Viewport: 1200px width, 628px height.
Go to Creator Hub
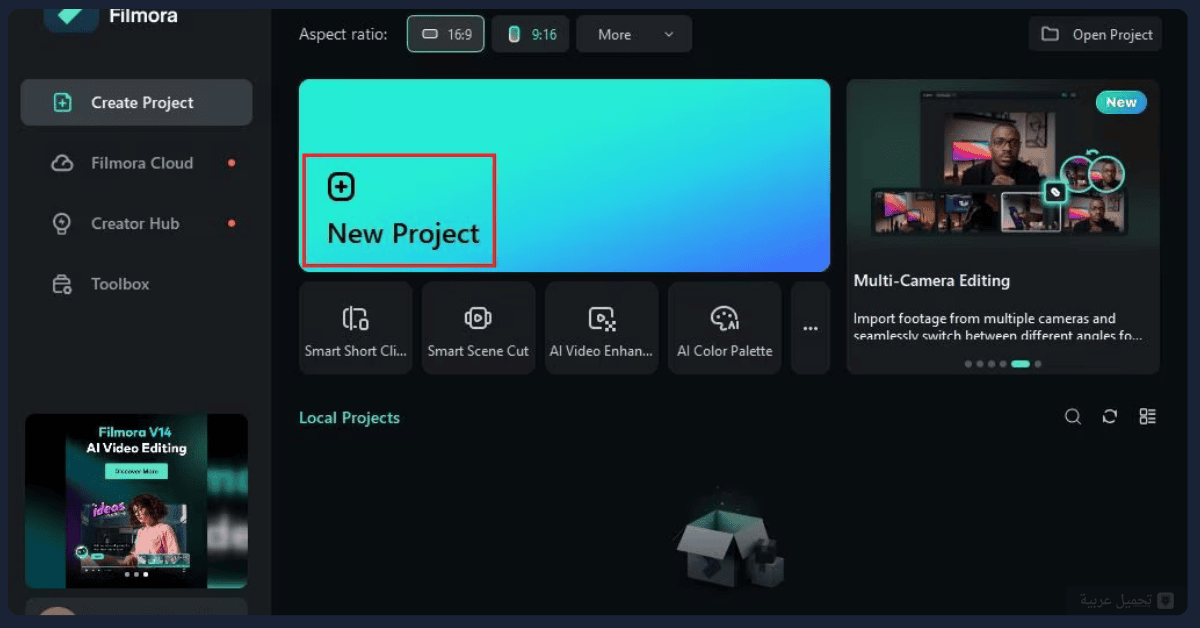tap(136, 223)
